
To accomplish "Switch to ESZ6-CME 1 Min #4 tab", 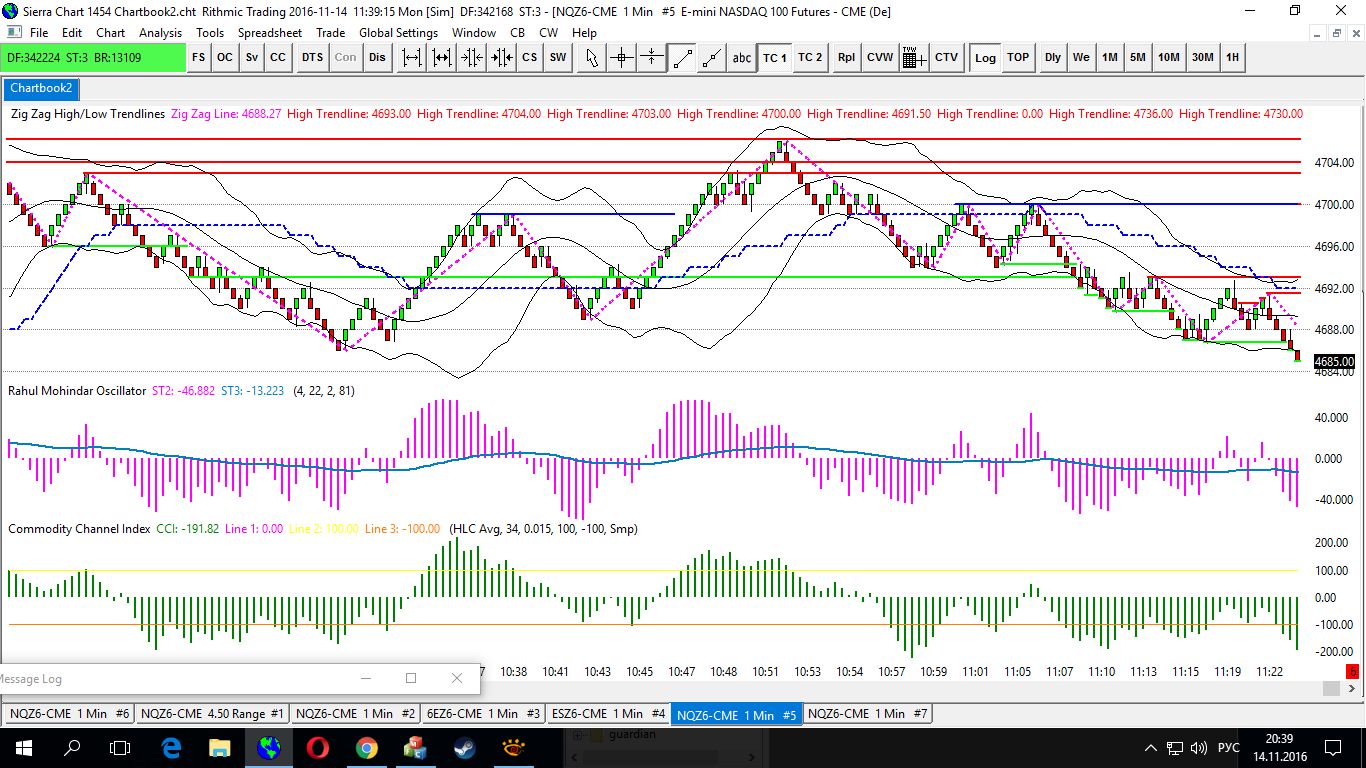I will coord(608,713).
